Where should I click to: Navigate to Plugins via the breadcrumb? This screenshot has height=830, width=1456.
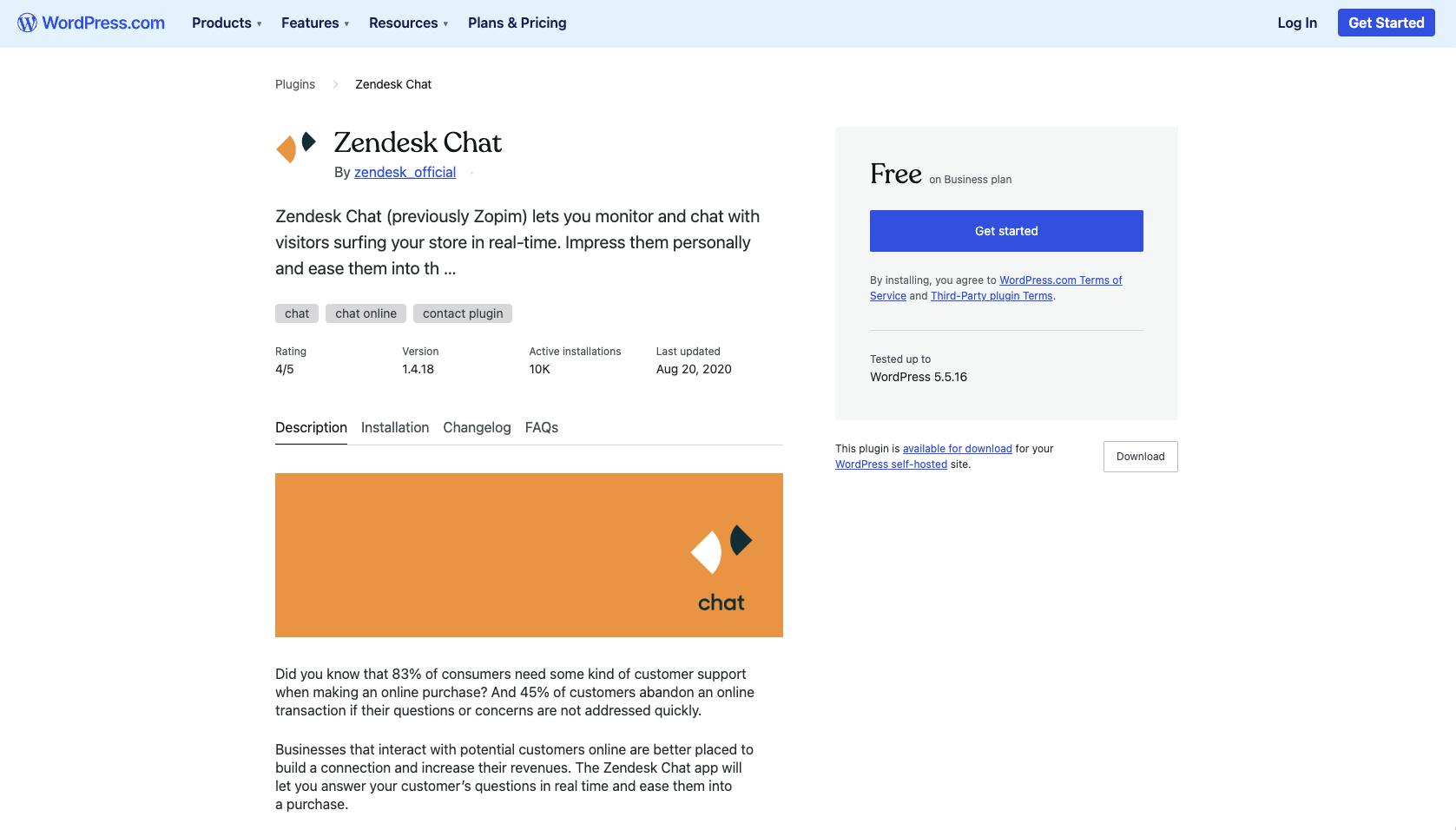[294, 84]
